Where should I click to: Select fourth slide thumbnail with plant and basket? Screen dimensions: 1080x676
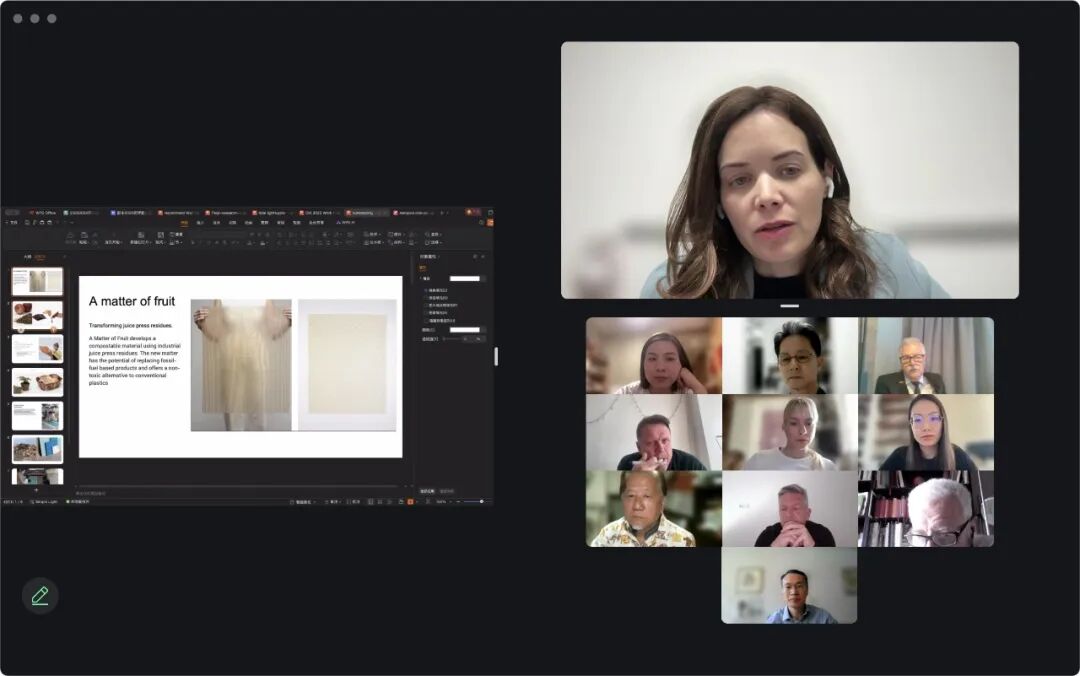tap(37, 382)
